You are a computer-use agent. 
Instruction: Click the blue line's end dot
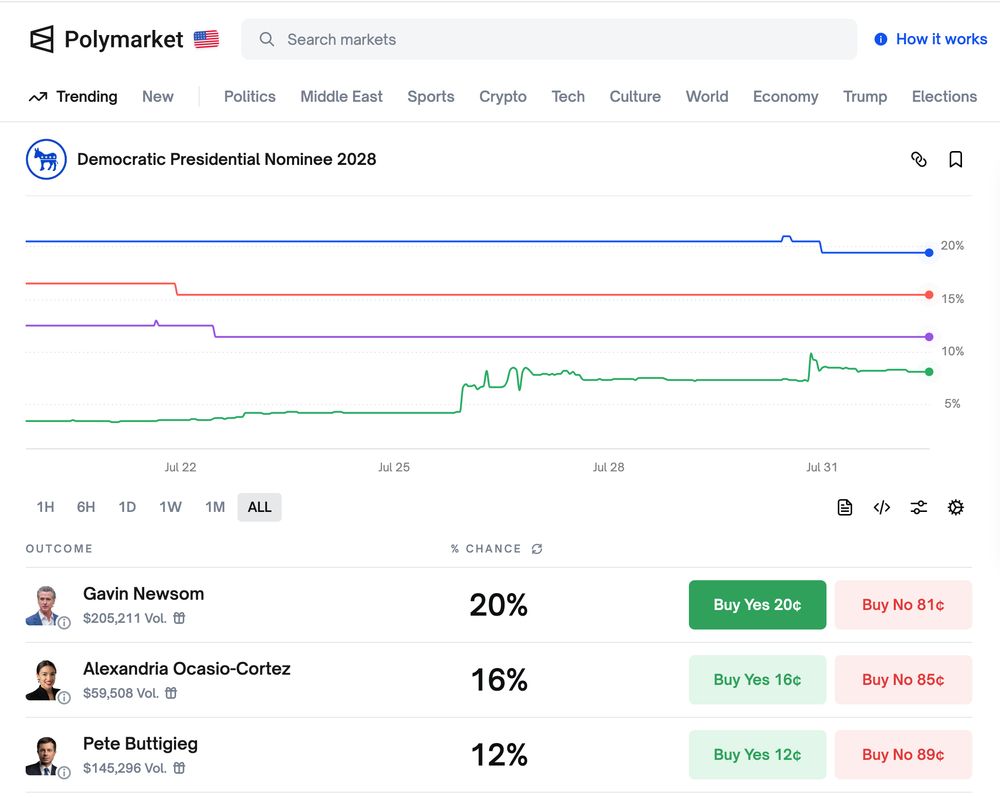[x=929, y=253]
